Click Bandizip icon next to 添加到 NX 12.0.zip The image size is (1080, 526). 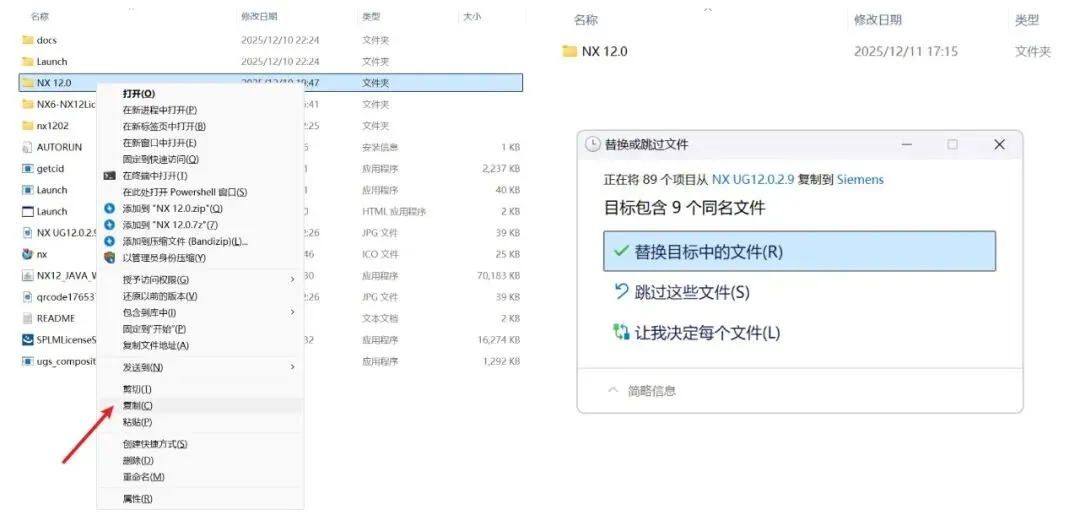point(109,208)
